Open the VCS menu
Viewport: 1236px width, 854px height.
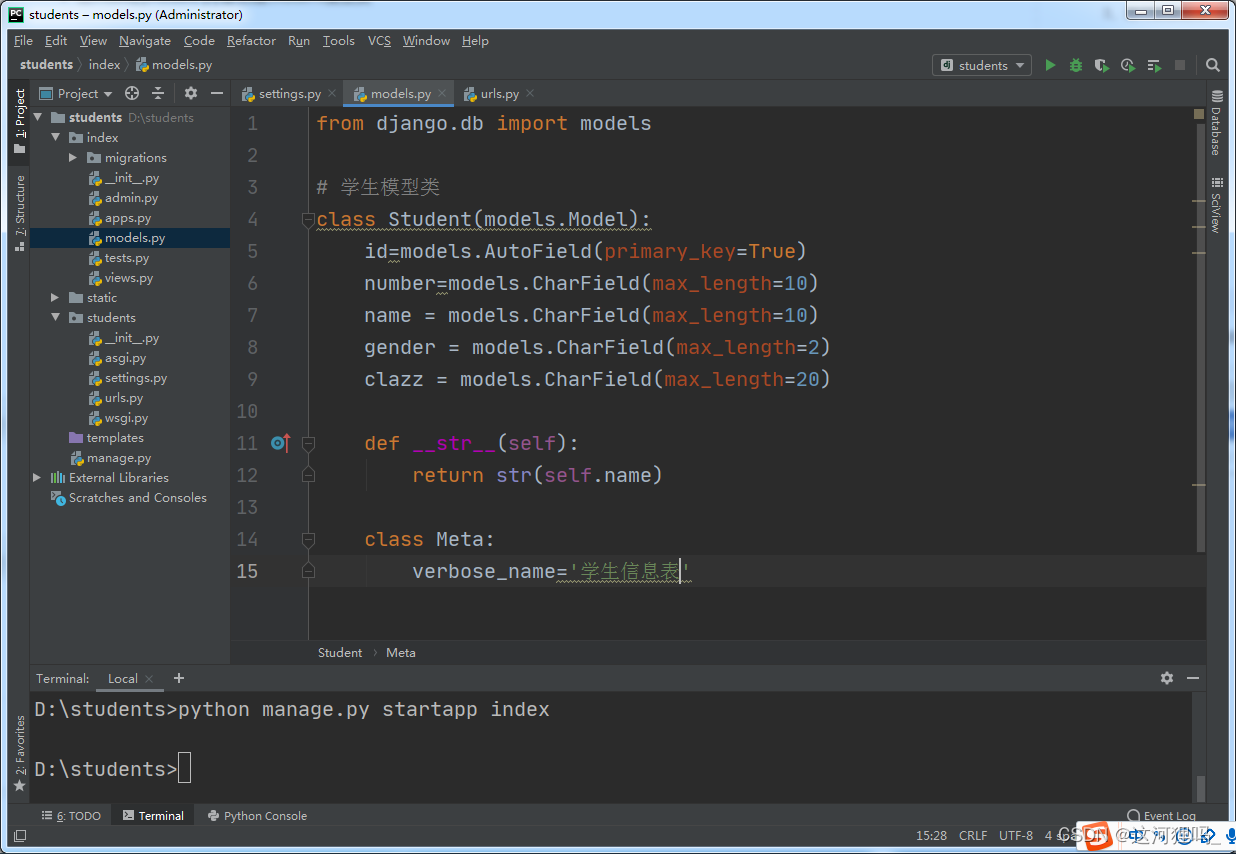click(x=379, y=40)
